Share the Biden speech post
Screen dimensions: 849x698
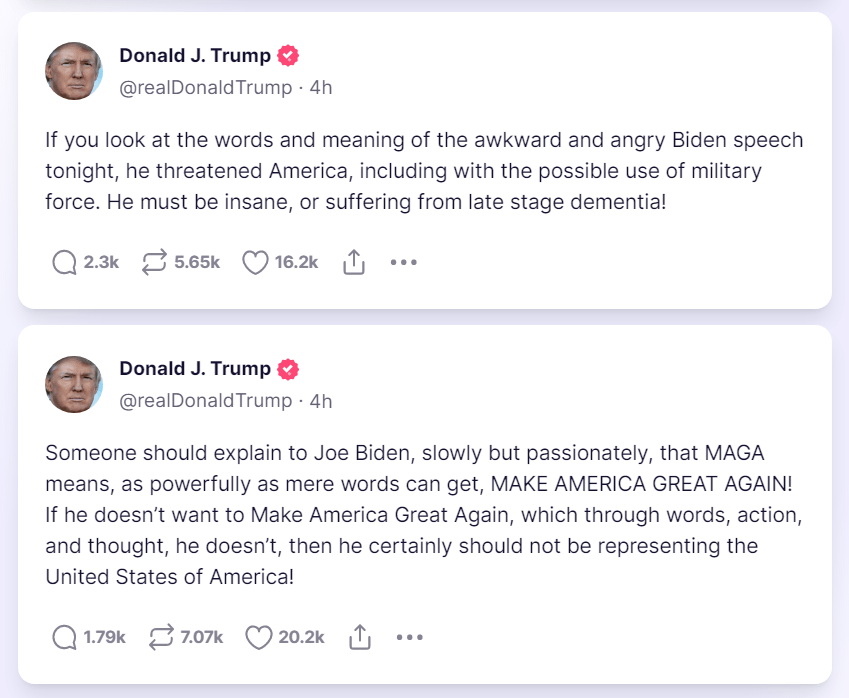(354, 263)
